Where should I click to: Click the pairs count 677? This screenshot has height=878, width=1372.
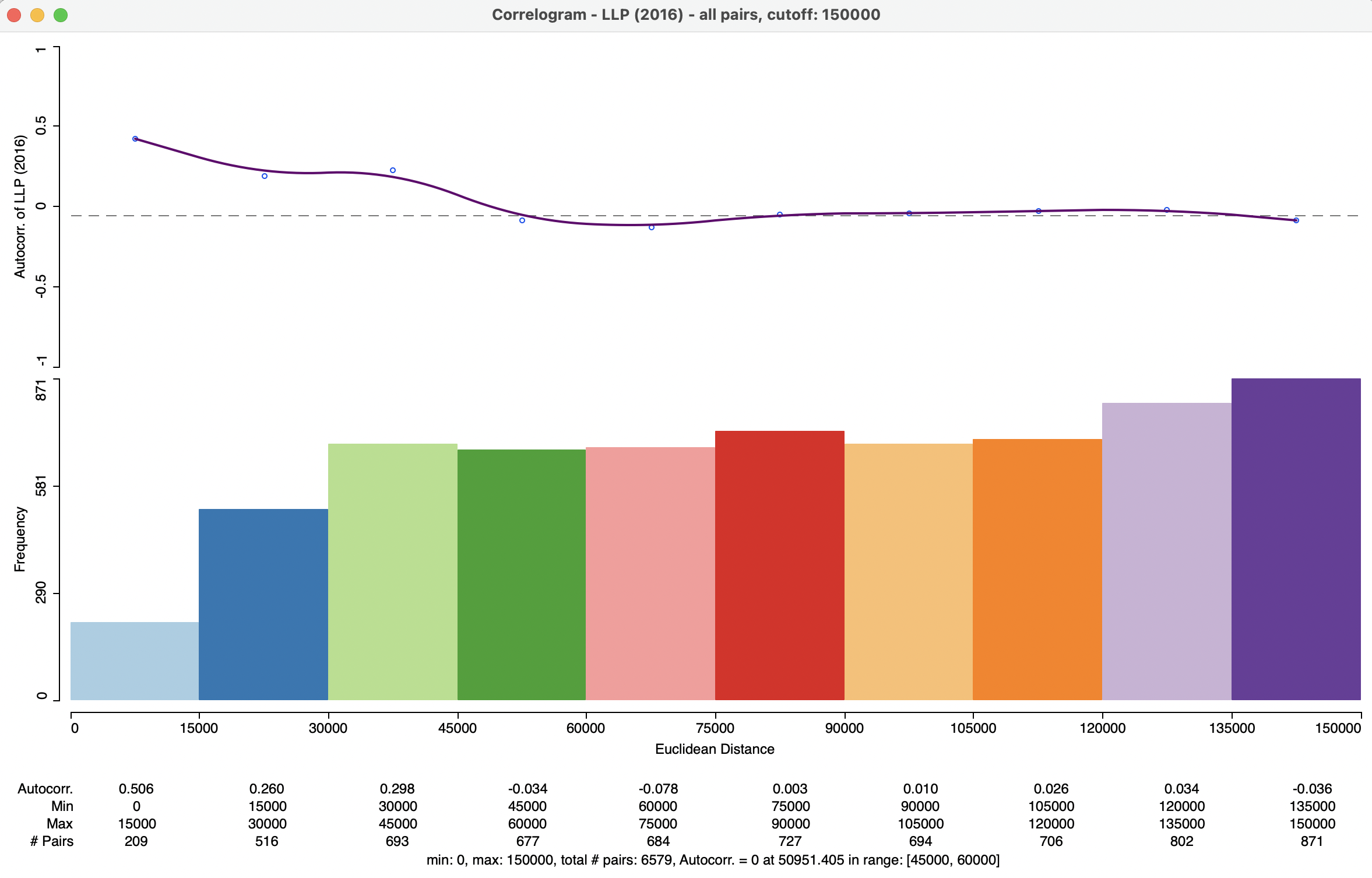point(527,841)
